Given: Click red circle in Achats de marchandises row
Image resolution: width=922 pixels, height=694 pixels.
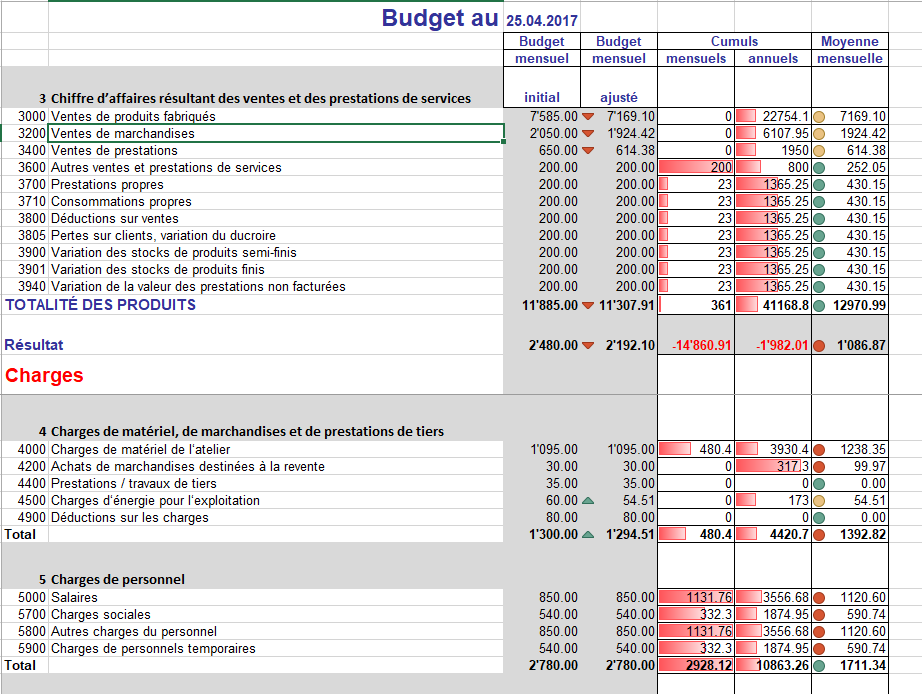Looking at the screenshot, I should click(x=819, y=467).
